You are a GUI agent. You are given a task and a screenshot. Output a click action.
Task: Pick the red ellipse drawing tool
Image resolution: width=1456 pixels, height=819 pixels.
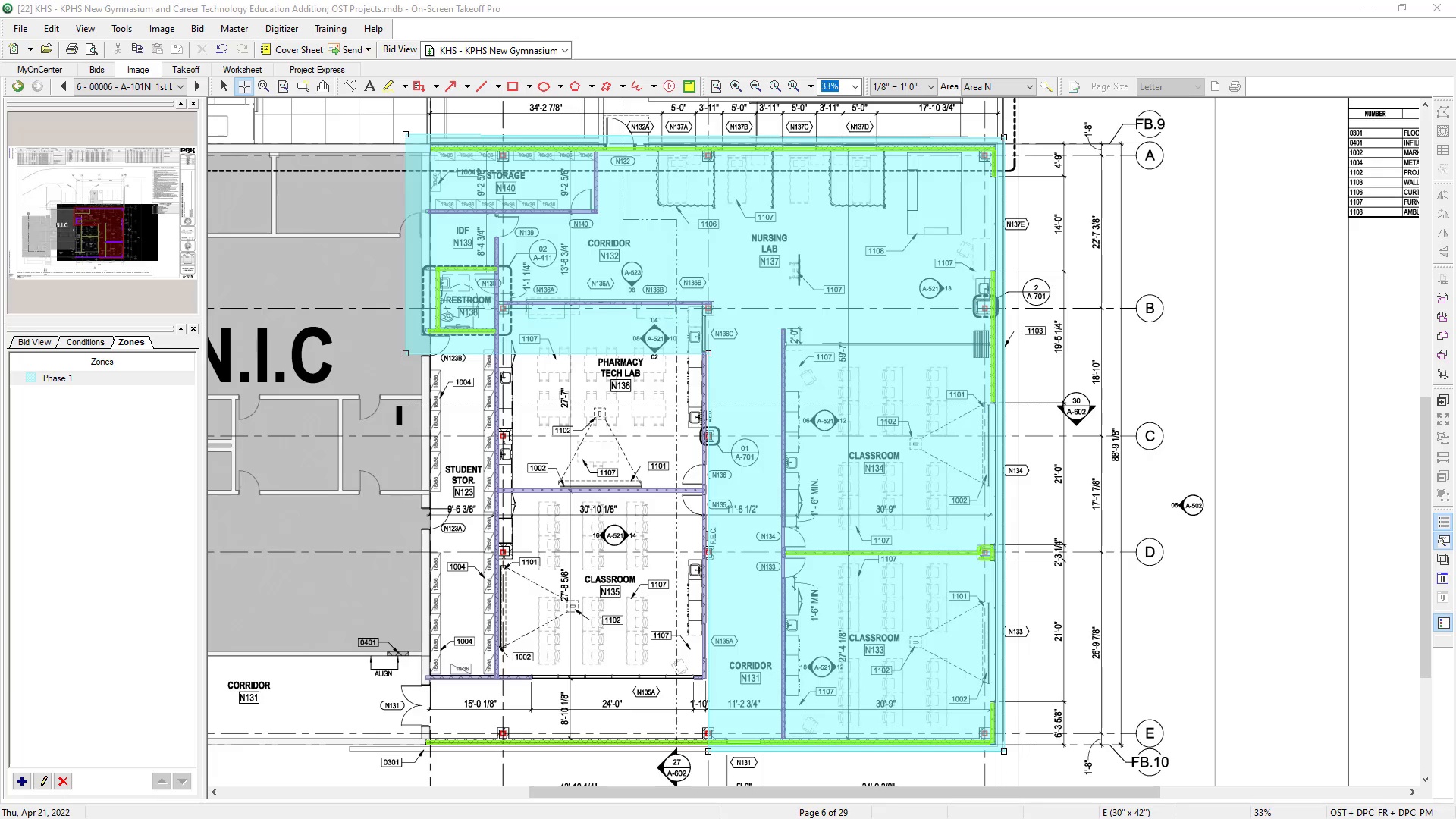(x=544, y=86)
